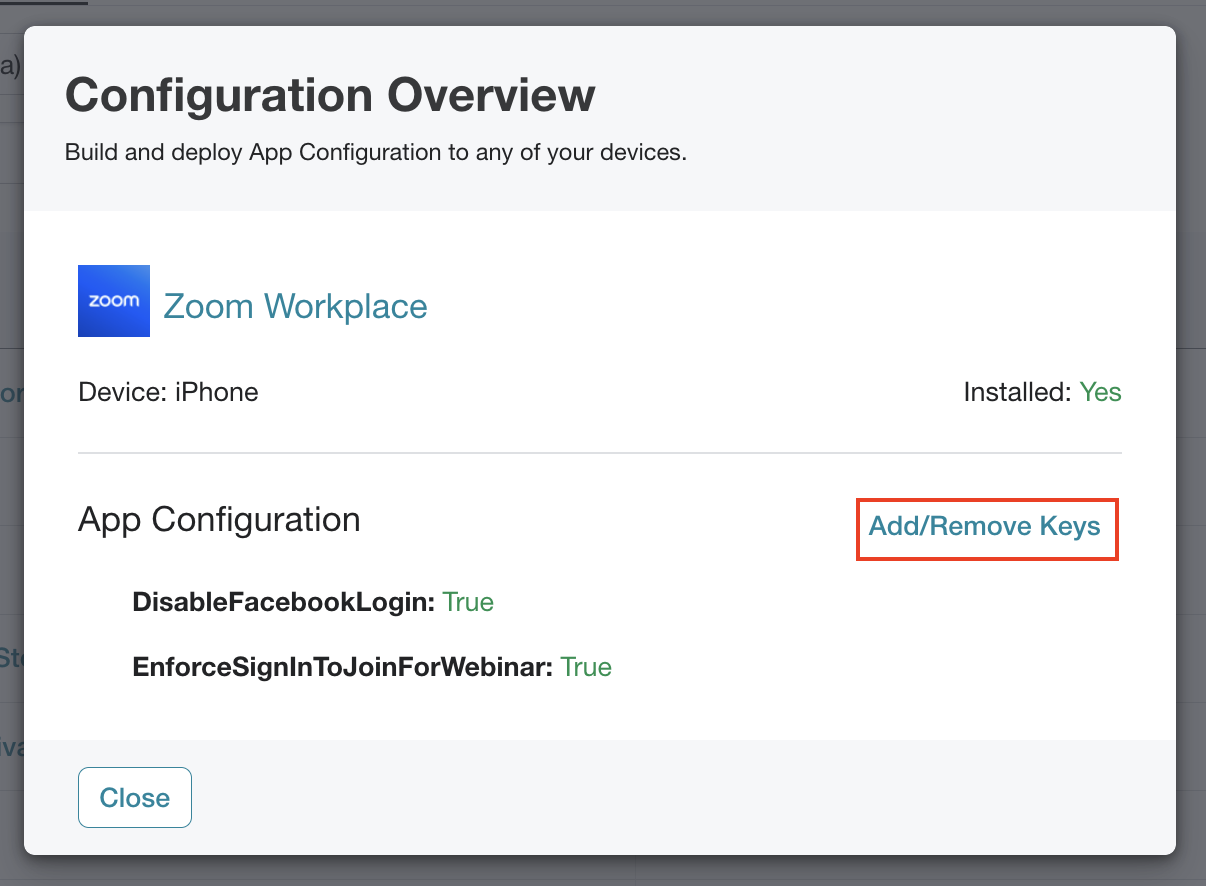
Task: Select the DisableFacebookLogin key label
Action: pos(283,602)
